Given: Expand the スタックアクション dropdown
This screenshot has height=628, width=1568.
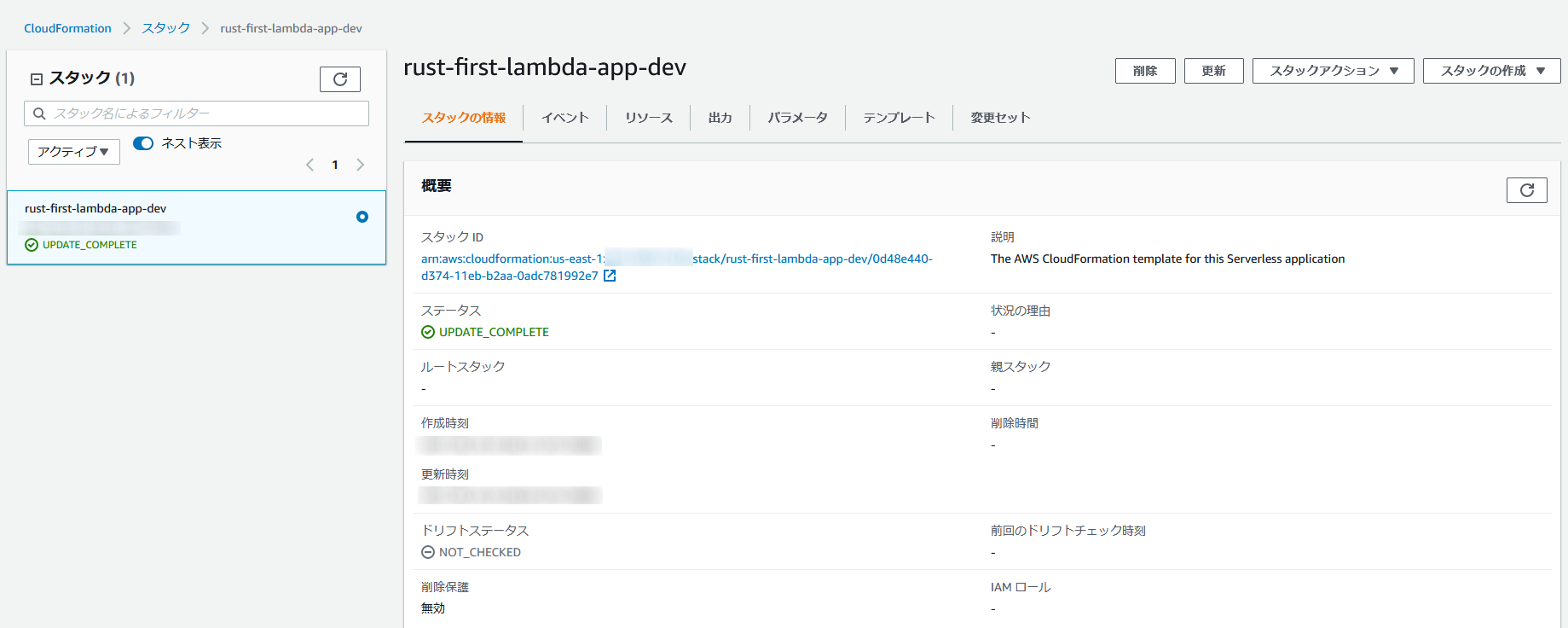Looking at the screenshot, I should pyautogui.click(x=1333, y=71).
